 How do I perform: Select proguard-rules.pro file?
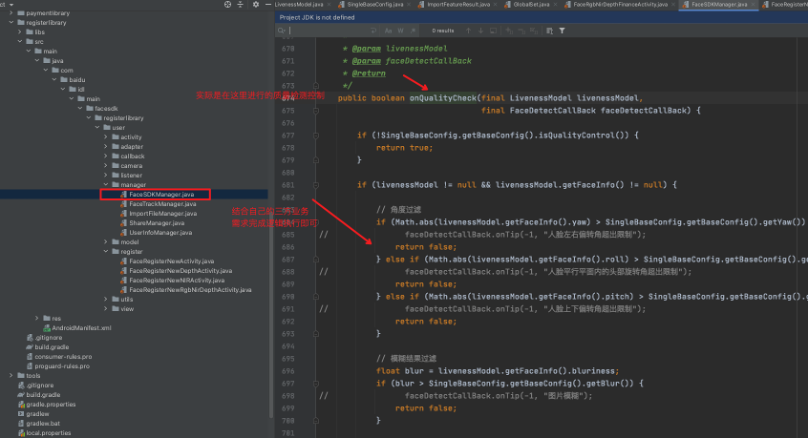58,366
